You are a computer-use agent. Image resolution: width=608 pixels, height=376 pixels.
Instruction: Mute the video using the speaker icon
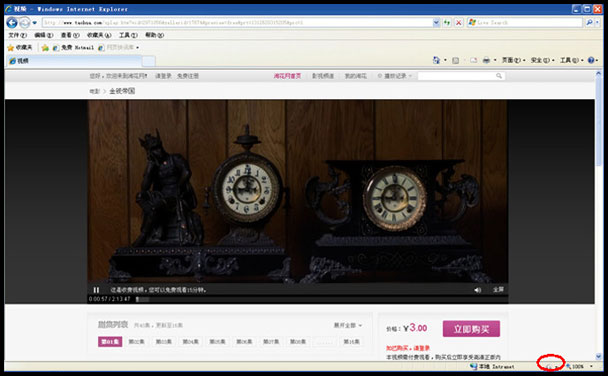pyautogui.click(x=477, y=290)
